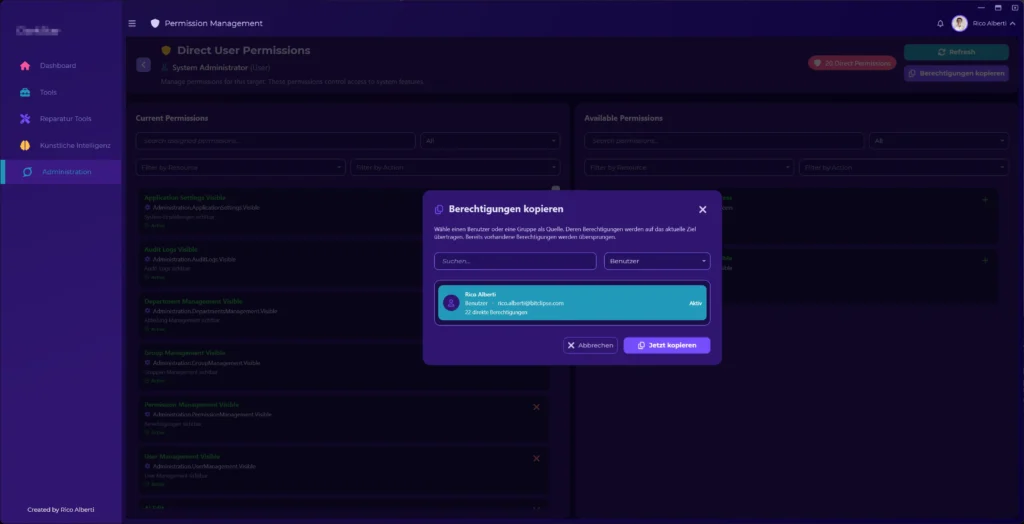Open the All dropdown in Current Permissions
1024x524 pixels.
pyautogui.click(x=490, y=140)
